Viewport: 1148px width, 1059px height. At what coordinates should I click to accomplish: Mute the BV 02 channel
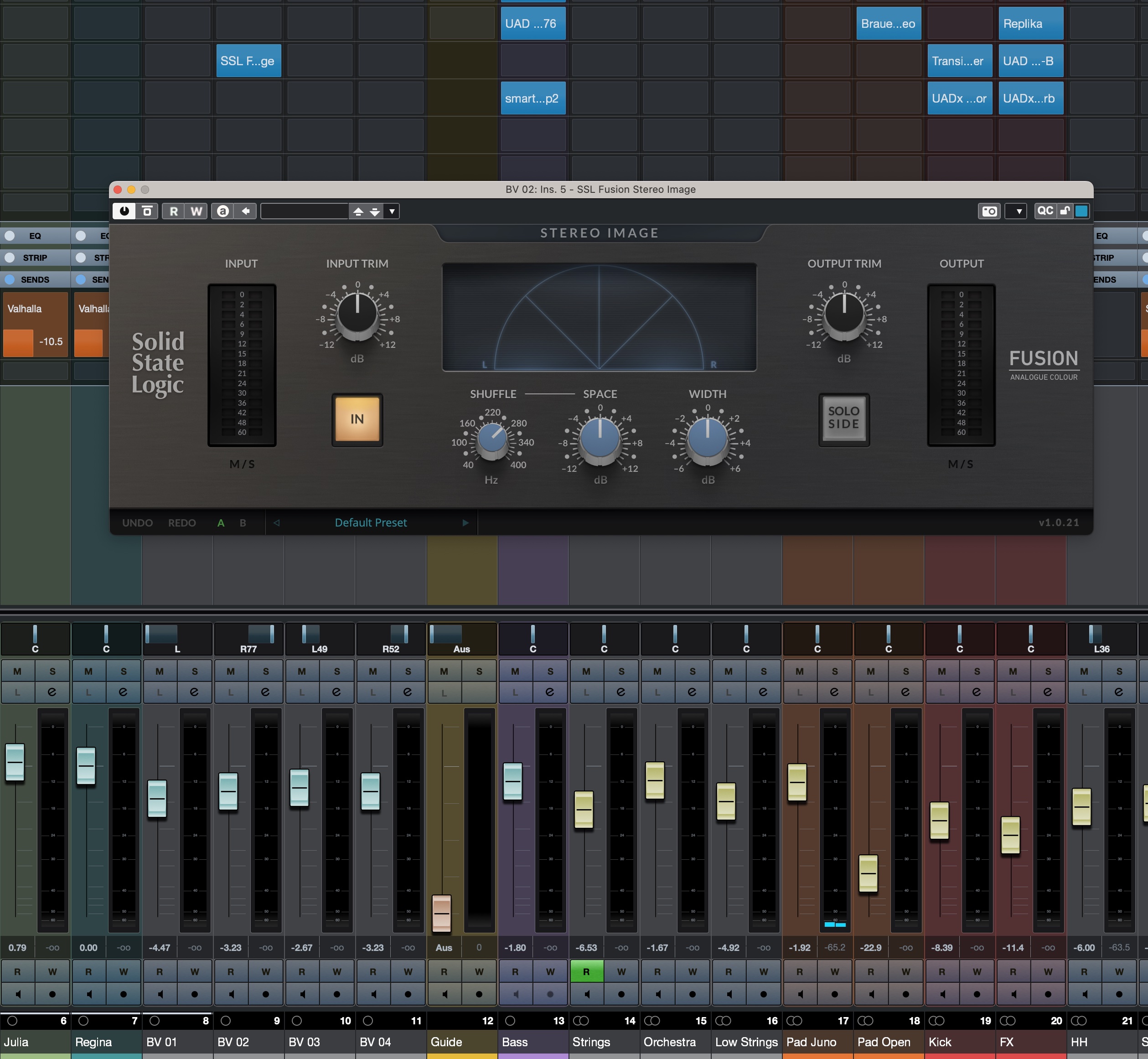pos(231,671)
